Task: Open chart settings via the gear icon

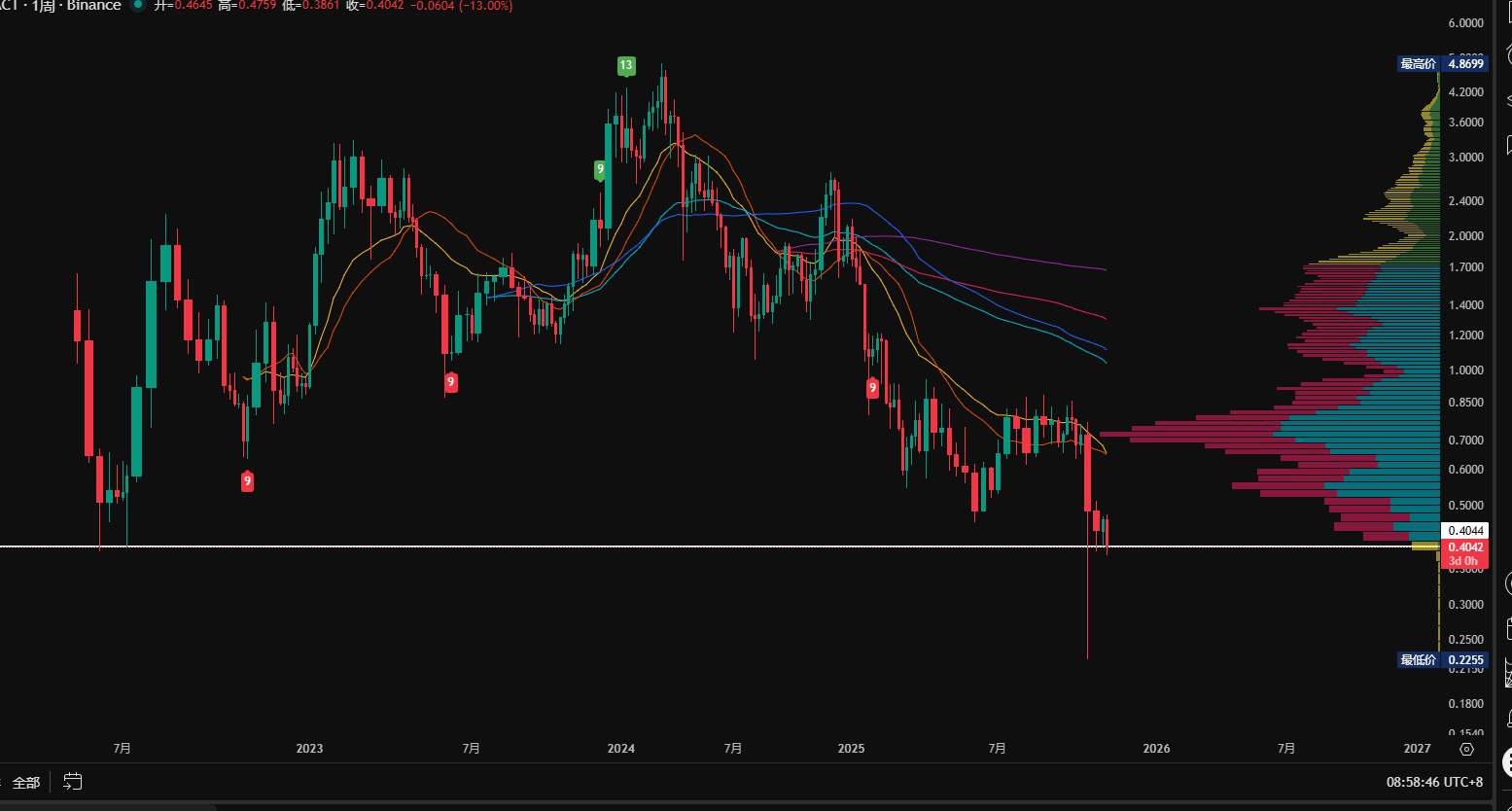Action: click(1467, 749)
